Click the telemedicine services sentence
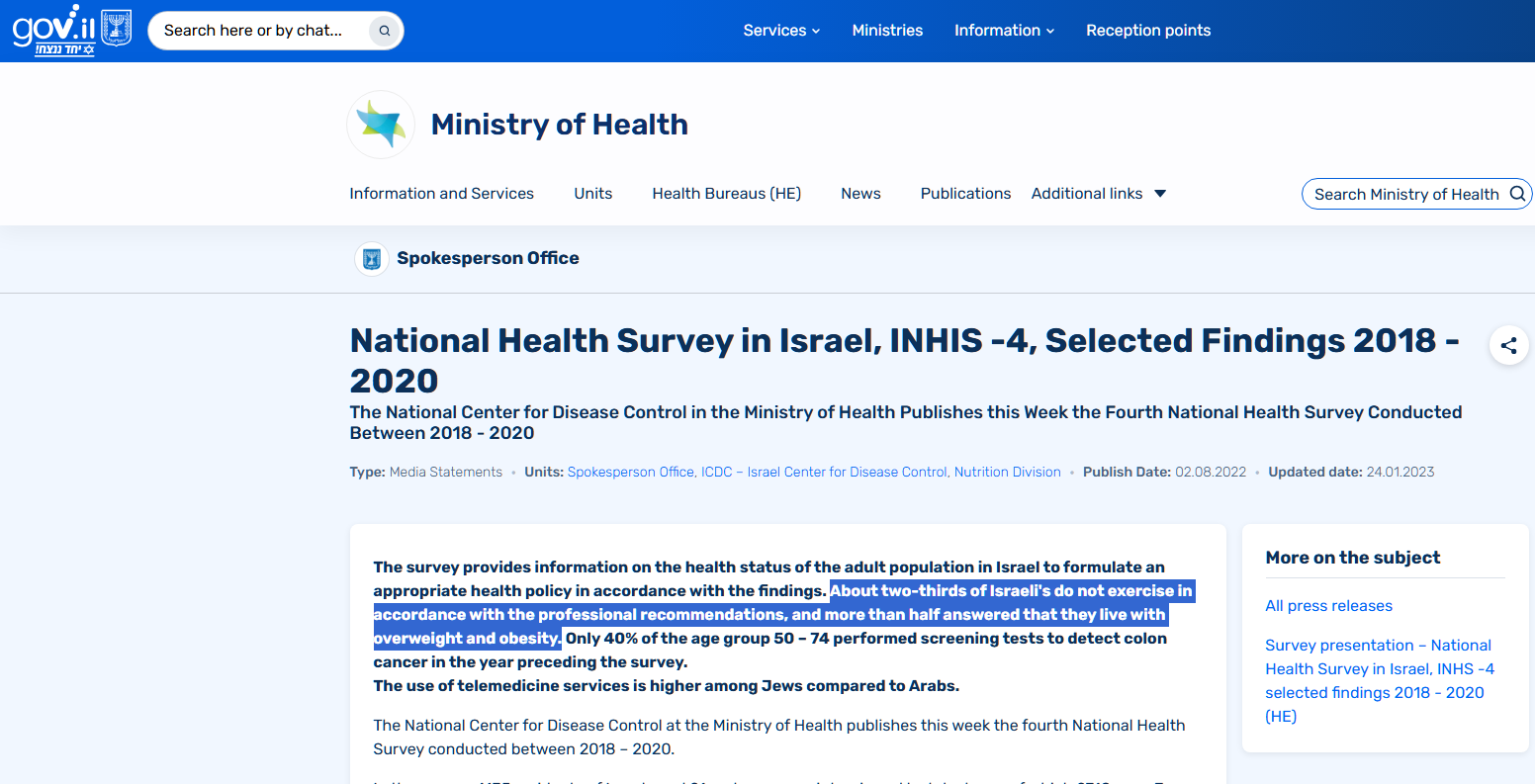The image size is (1535, 784). 667,686
